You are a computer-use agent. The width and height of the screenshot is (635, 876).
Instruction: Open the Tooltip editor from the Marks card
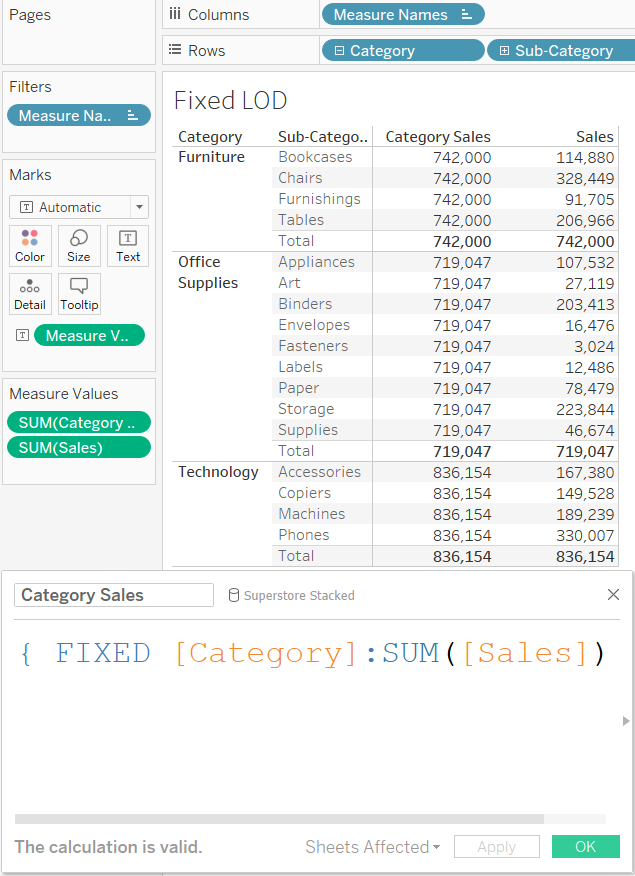(x=78, y=293)
